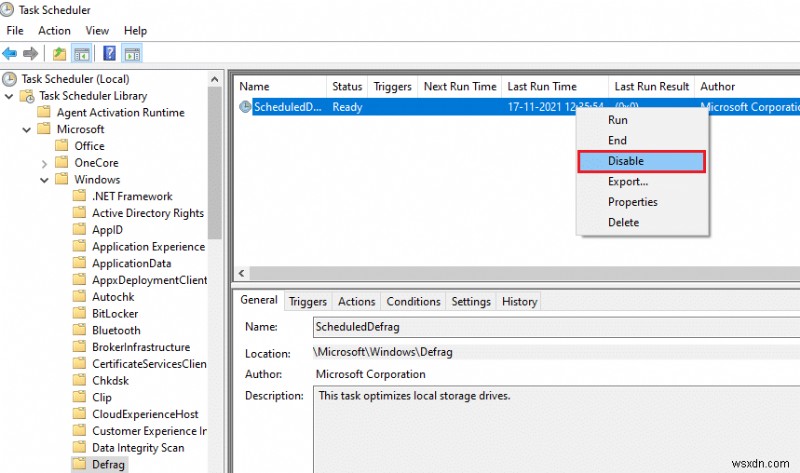Image resolution: width=800 pixels, height=473 pixels.
Task: Sort by the Status column header
Action: tap(347, 87)
